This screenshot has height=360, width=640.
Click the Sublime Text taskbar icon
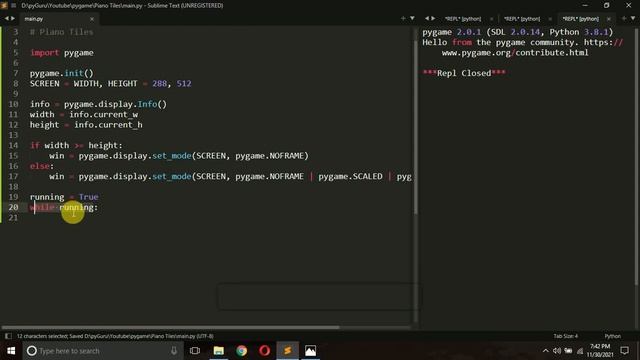point(287,351)
